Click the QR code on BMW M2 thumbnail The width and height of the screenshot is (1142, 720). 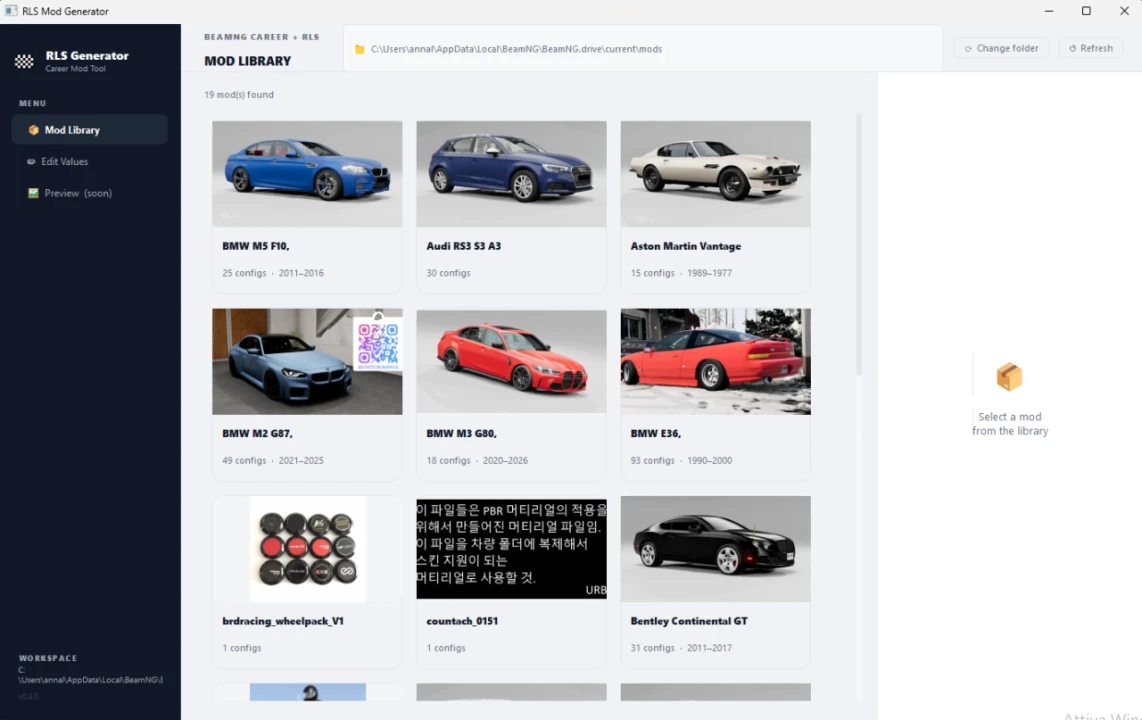coord(378,344)
